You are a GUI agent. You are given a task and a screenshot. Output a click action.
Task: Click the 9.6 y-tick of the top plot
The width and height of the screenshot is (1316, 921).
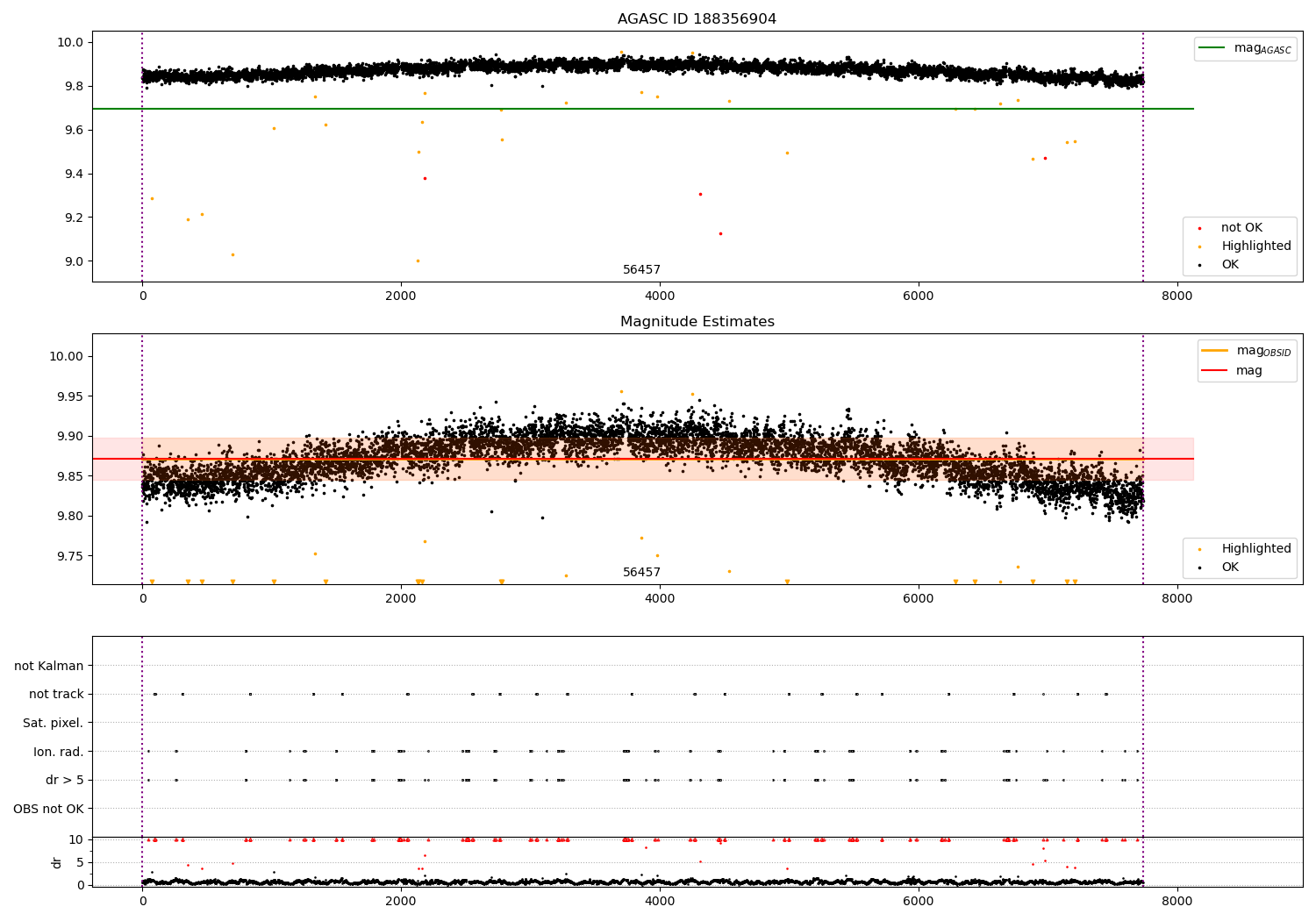click(75, 130)
